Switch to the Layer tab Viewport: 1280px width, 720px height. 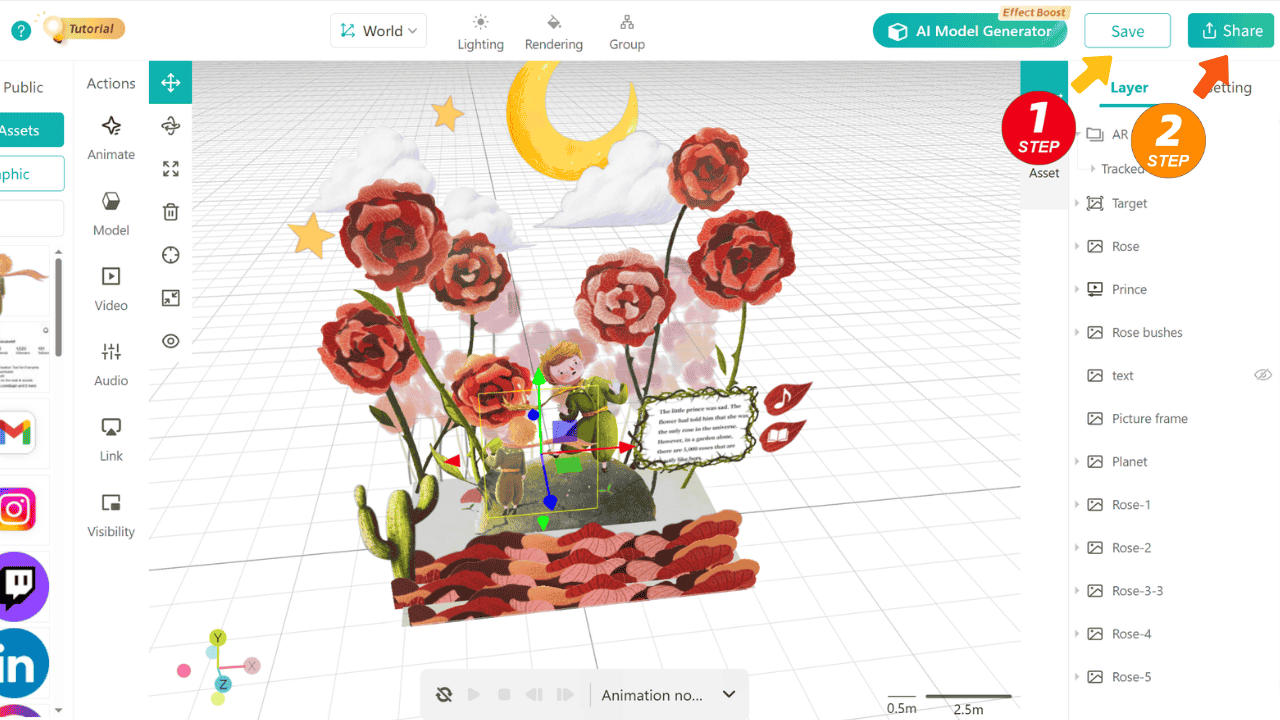[1129, 88]
